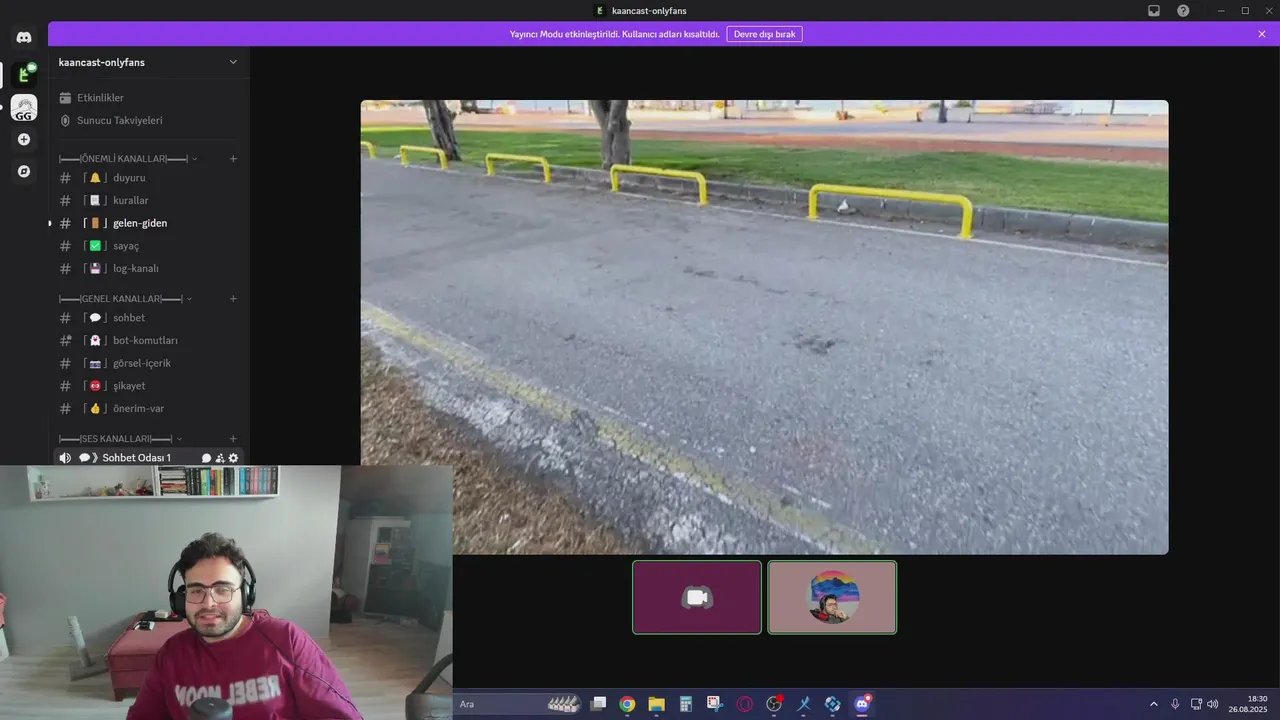The width and height of the screenshot is (1280, 720).
Task: Open the görsel-içerik channel
Action: (148, 363)
